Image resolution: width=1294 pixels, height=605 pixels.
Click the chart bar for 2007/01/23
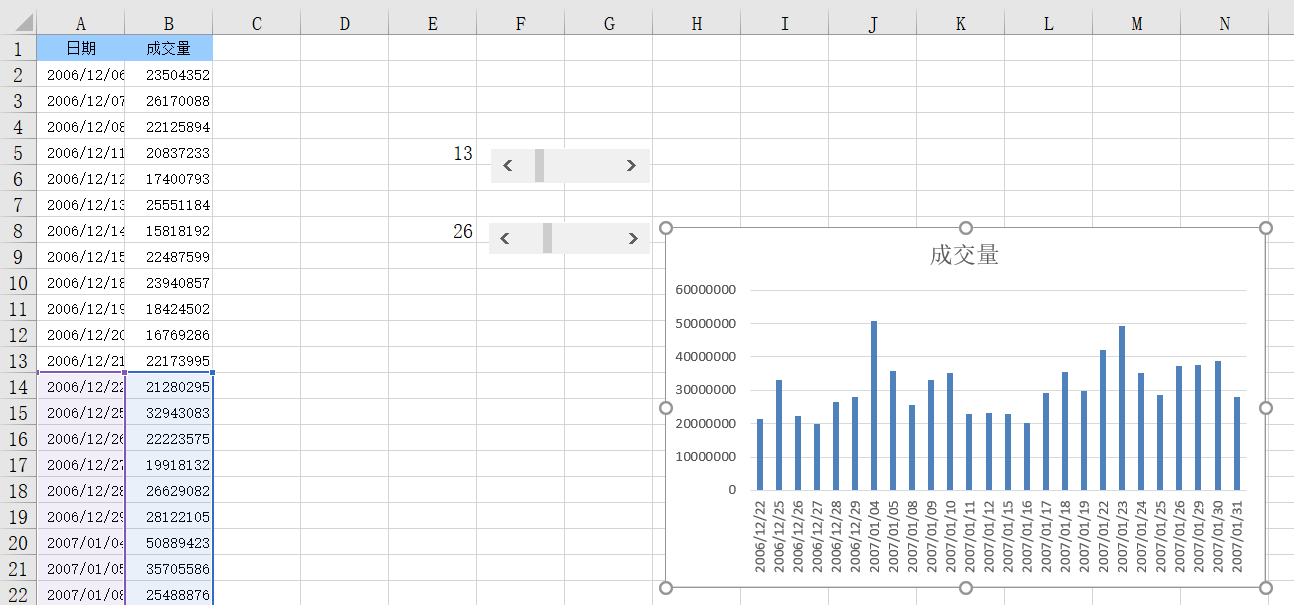click(x=1122, y=408)
